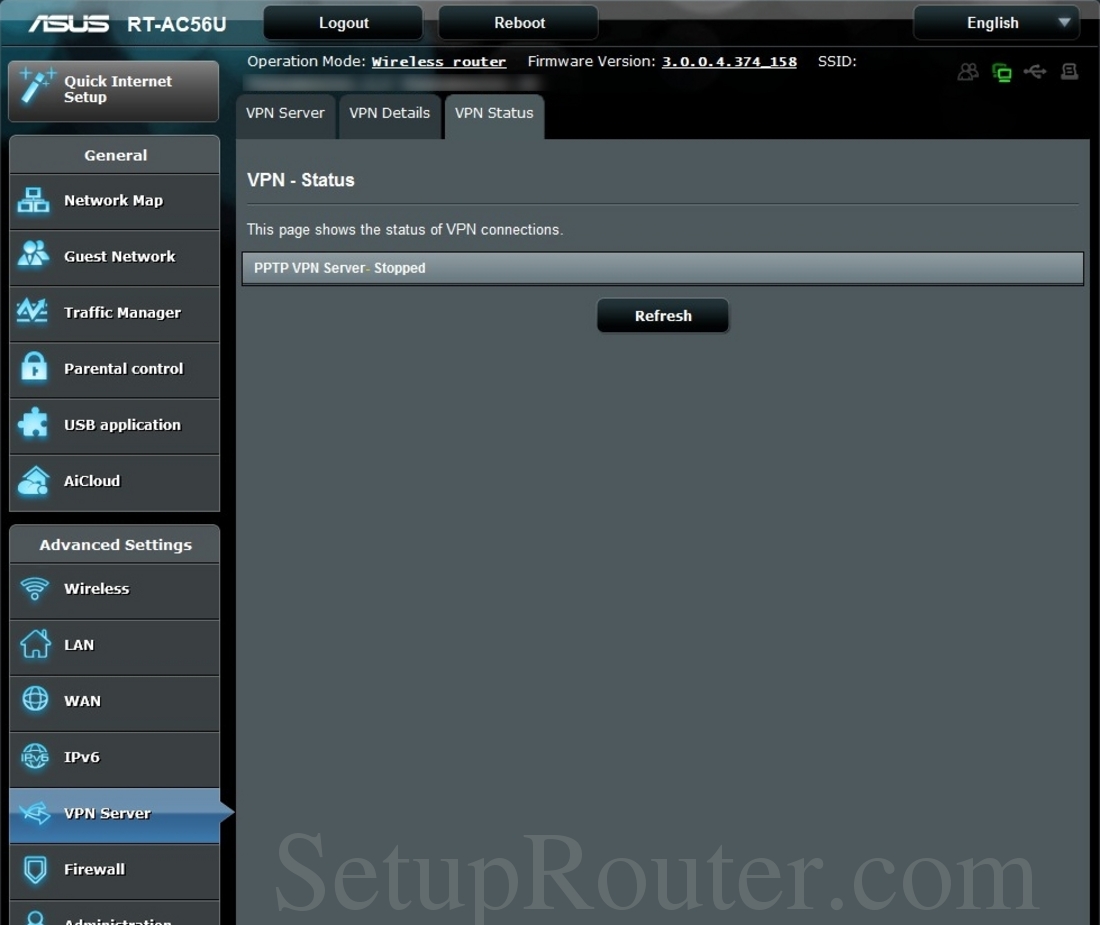The image size is (1100, 925).
Task: Click the PPTP VPN Server Stopped row
Action: tap(662, 268)
